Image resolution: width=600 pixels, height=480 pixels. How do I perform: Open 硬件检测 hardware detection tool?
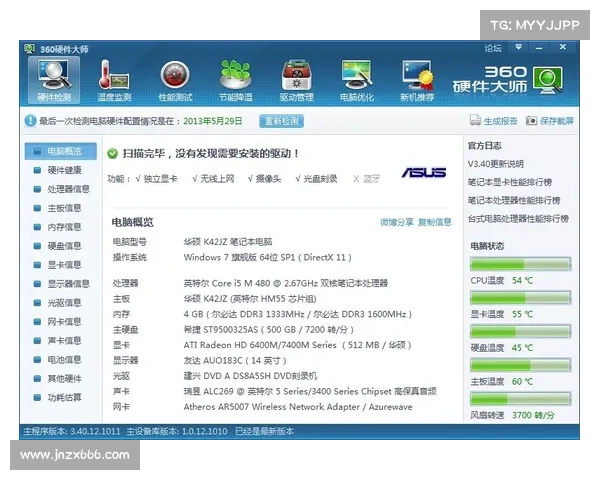click(x=54, y=80)
